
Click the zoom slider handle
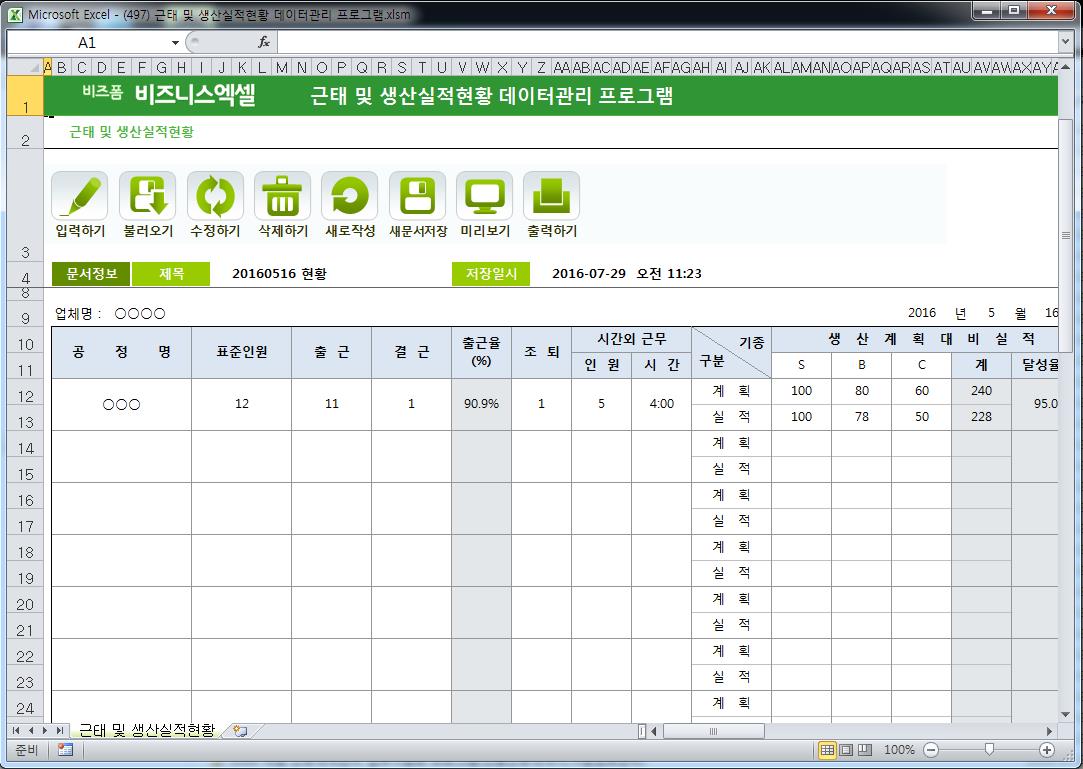point(989,750)
